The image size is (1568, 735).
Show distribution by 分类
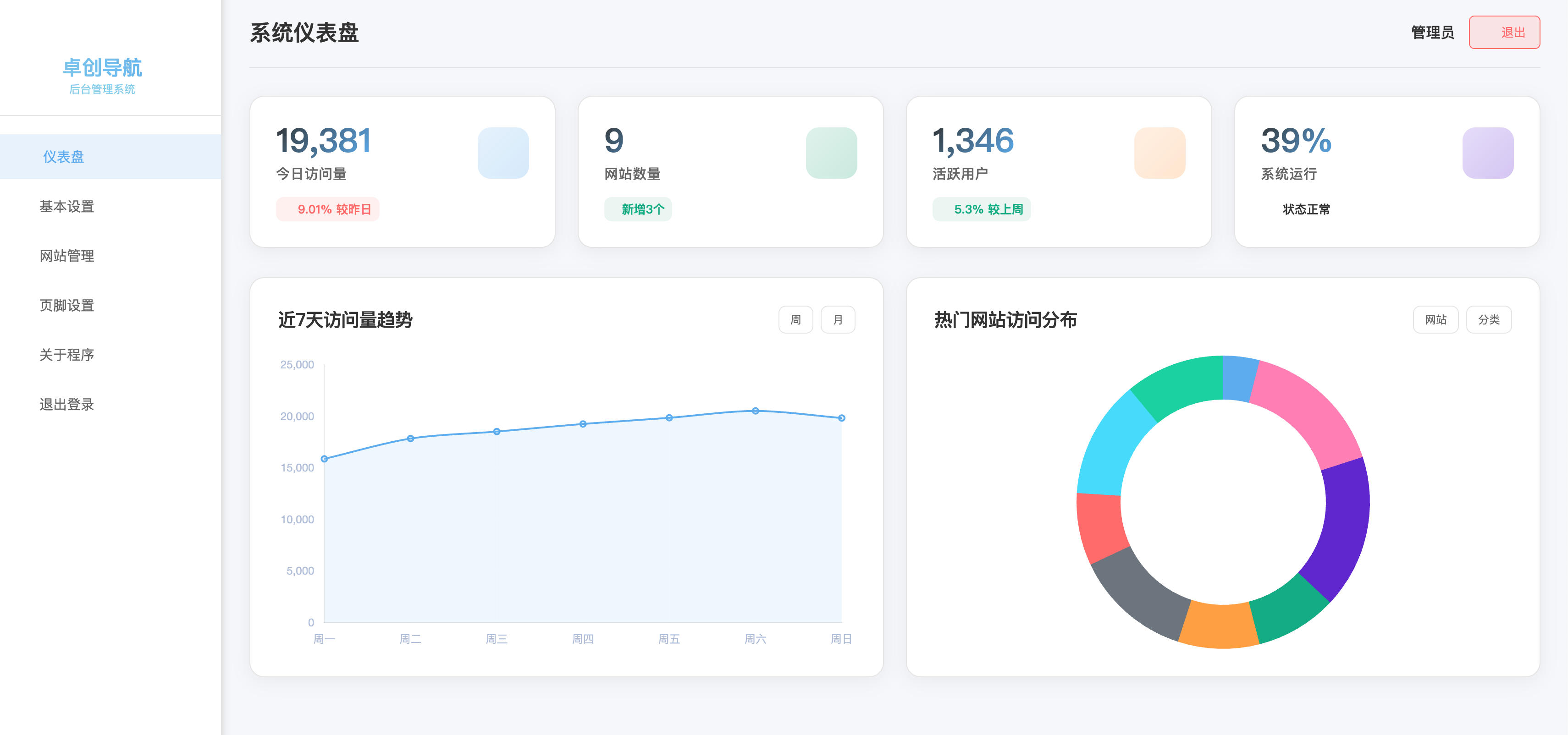(1488, 319)
